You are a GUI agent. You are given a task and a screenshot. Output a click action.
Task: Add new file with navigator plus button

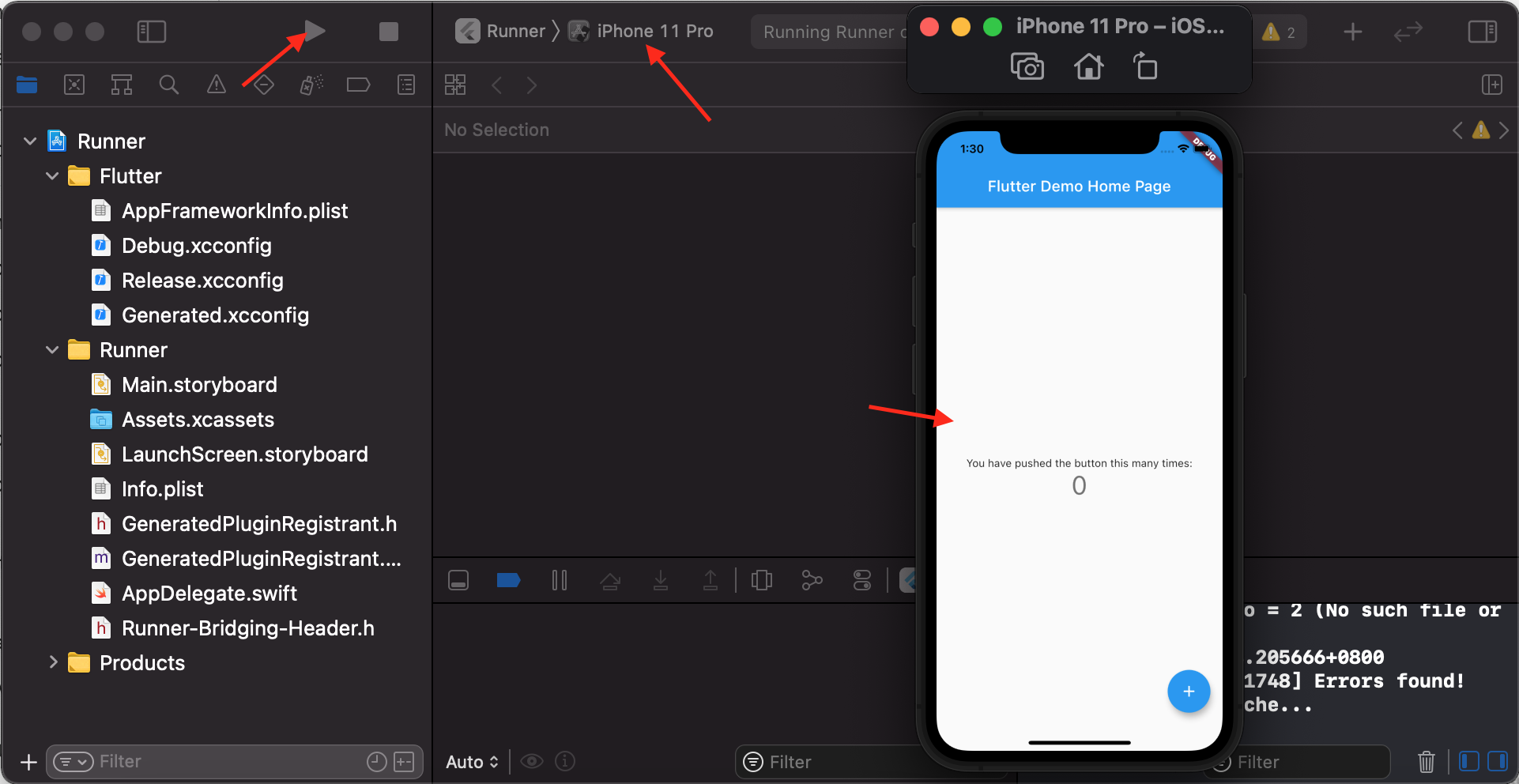coord(28,762)
